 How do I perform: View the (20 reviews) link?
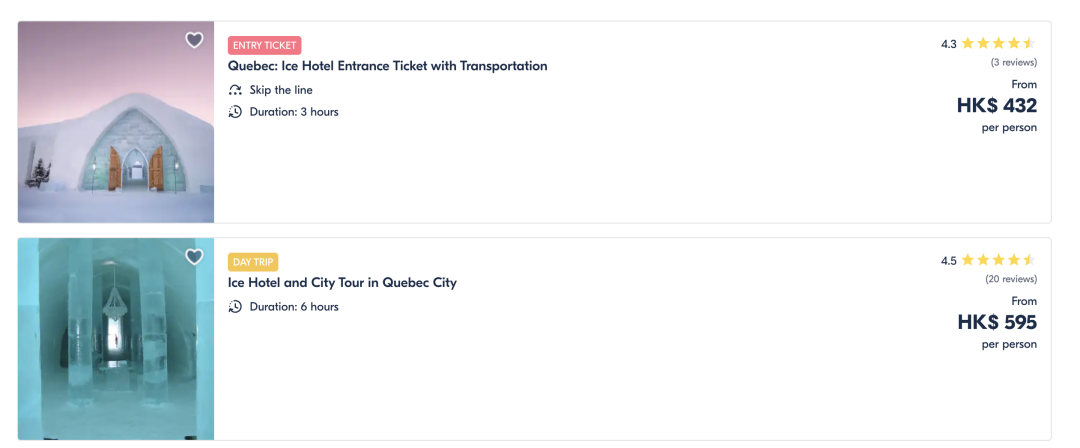coord(1010,279)
